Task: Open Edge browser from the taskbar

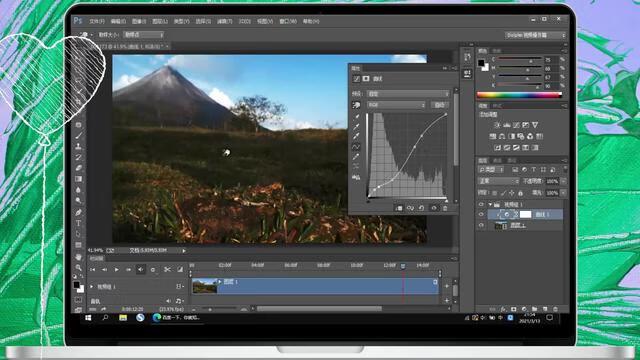Action: tap(156, 318)
